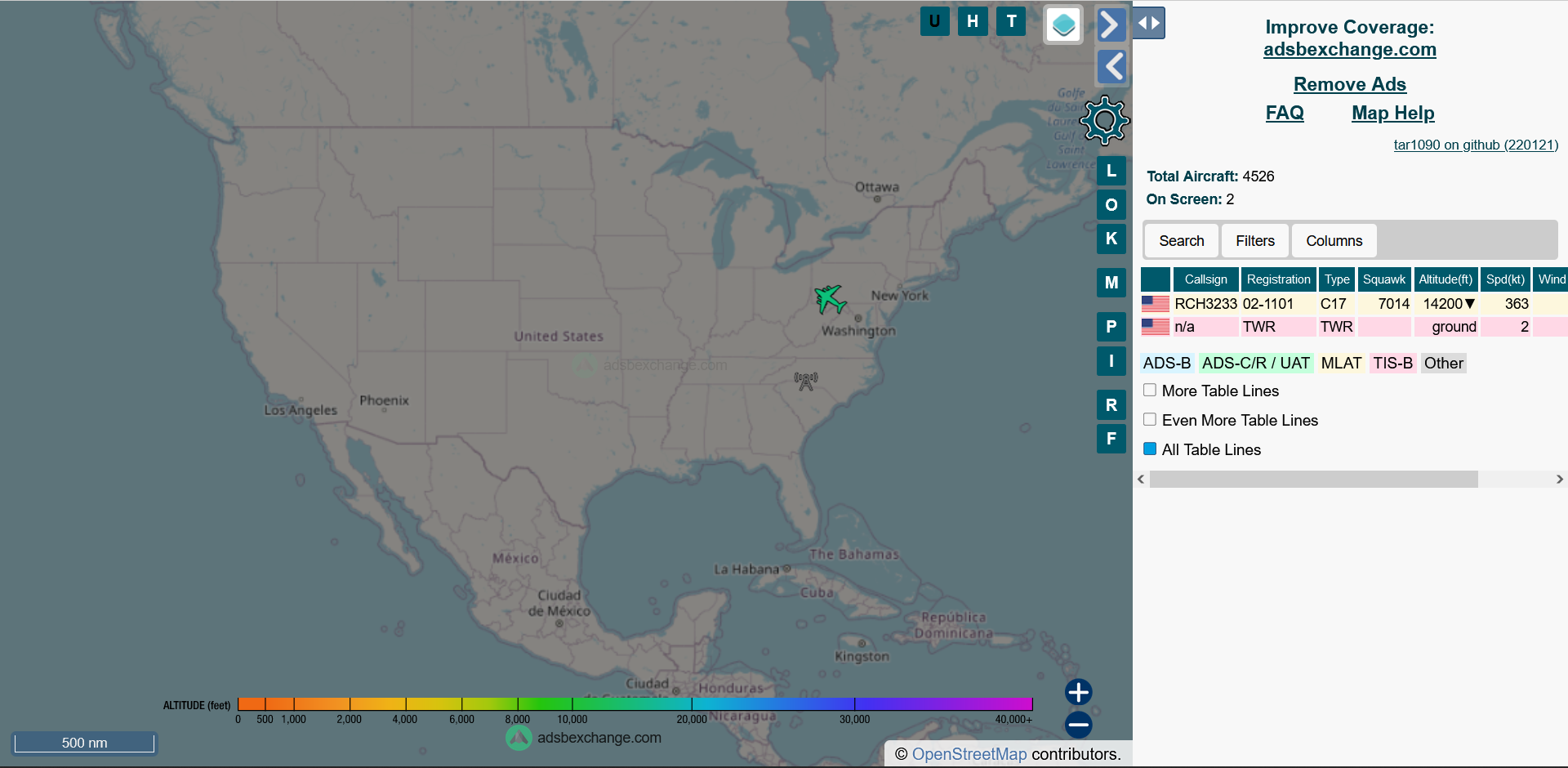Toggle ADS-C/R / UAT source legend
The height and width of the screenshot is (768, 1568).
tap(1256, 364)
